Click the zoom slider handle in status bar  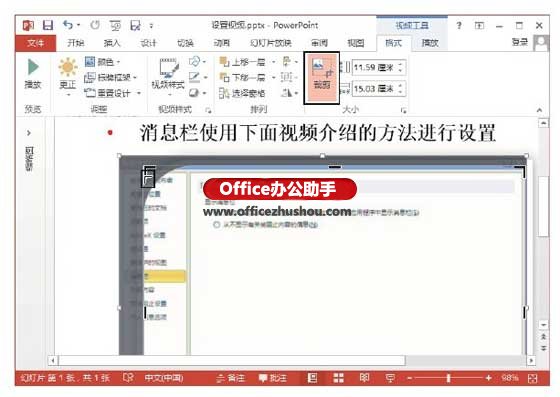point(449,378)
